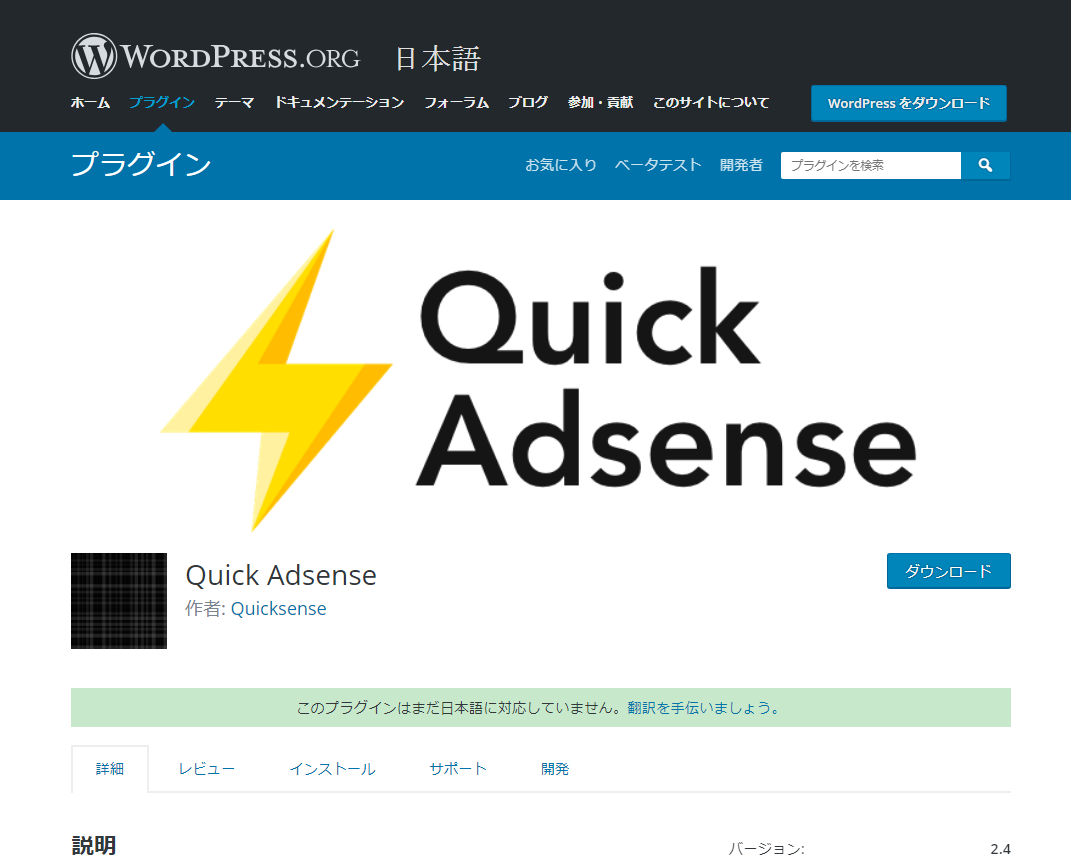Open the 参加・貢献 menu item
1071x861 pixels.
click(x=600, y=103)
